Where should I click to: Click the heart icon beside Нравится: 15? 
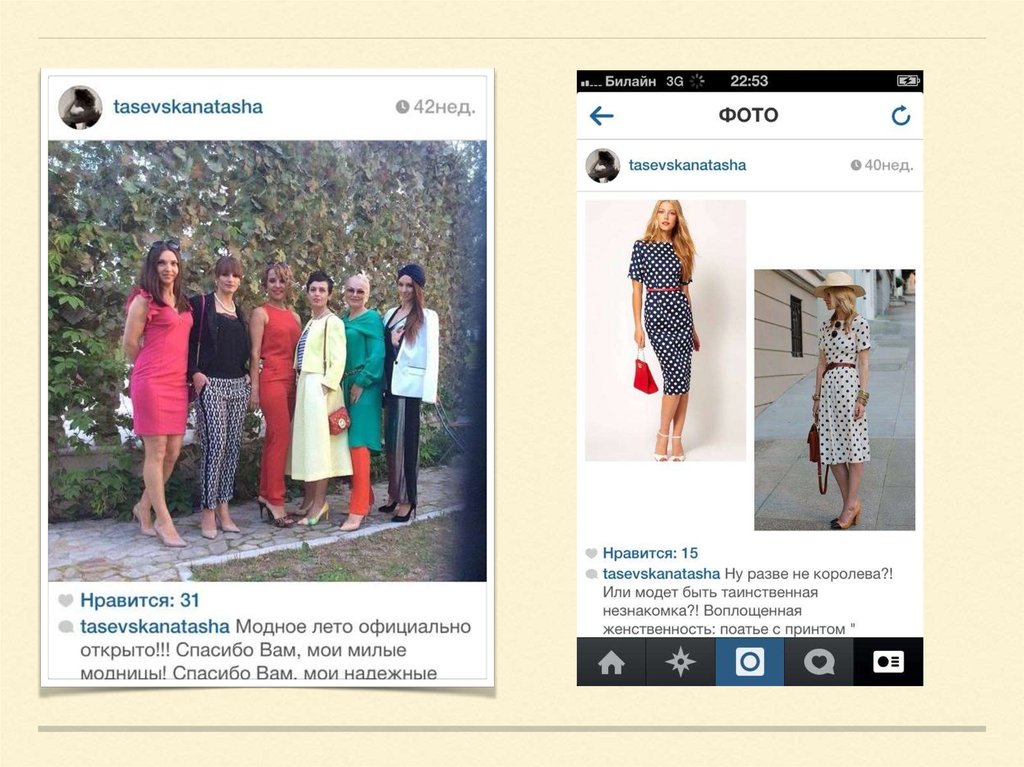coord(591,553)
